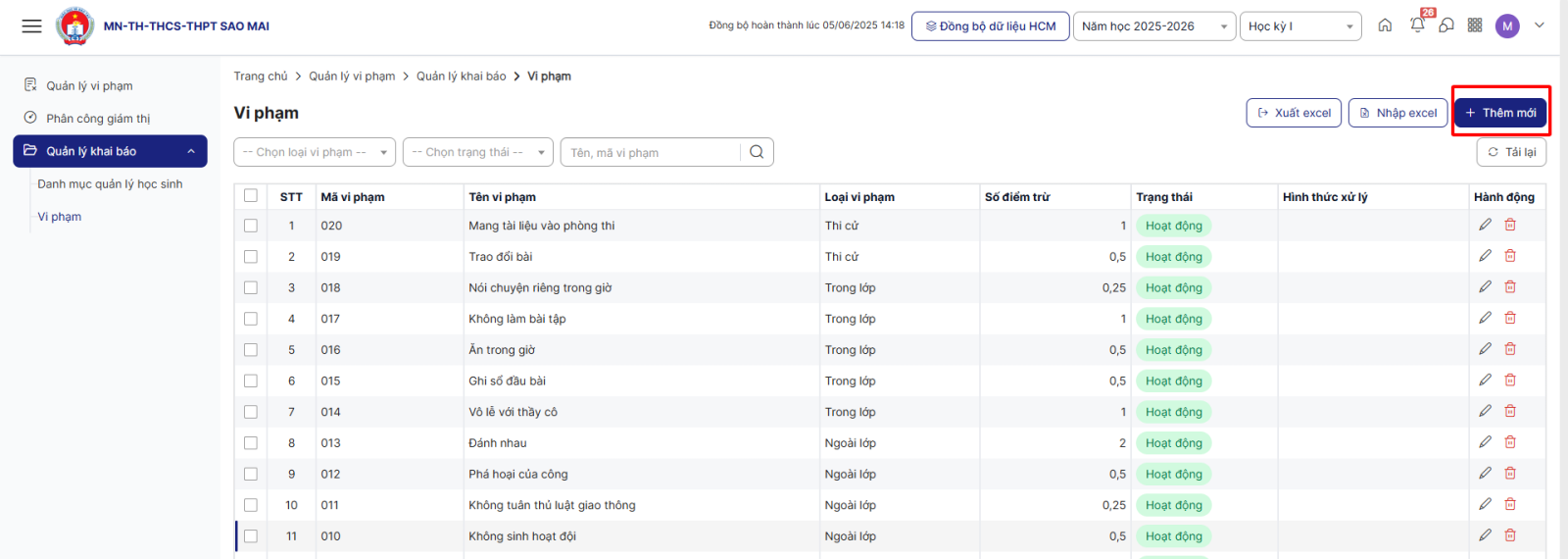
Task: Click search magnifier icon in filter
Action: point(757,152)
